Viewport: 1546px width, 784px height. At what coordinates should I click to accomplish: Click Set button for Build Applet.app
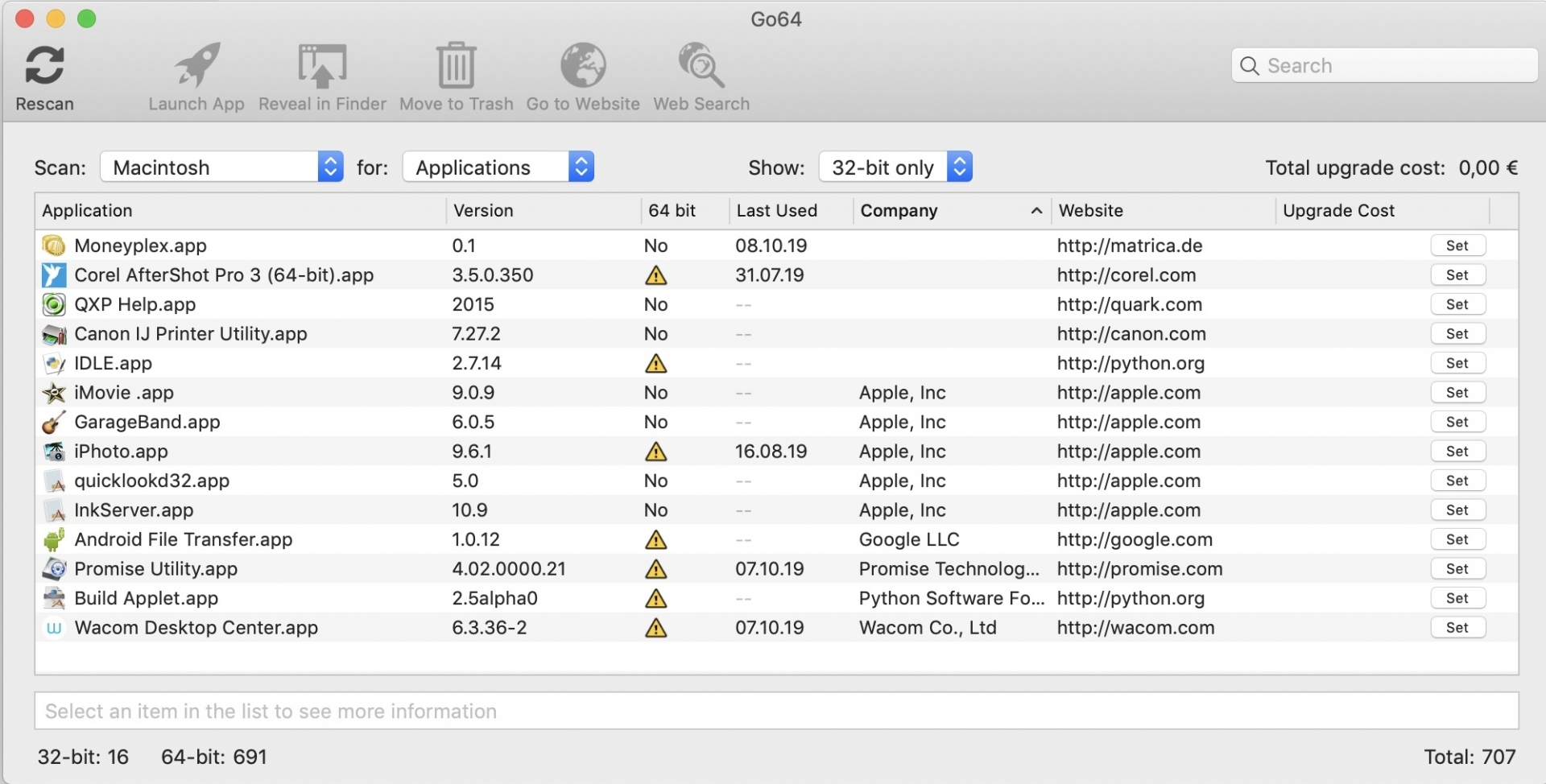pyautogui.click(x=1457, y=598)
